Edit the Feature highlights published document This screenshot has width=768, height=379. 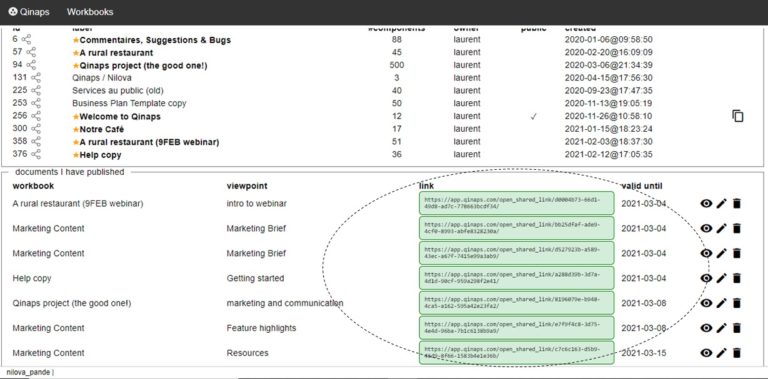click(x=721, y=328)
